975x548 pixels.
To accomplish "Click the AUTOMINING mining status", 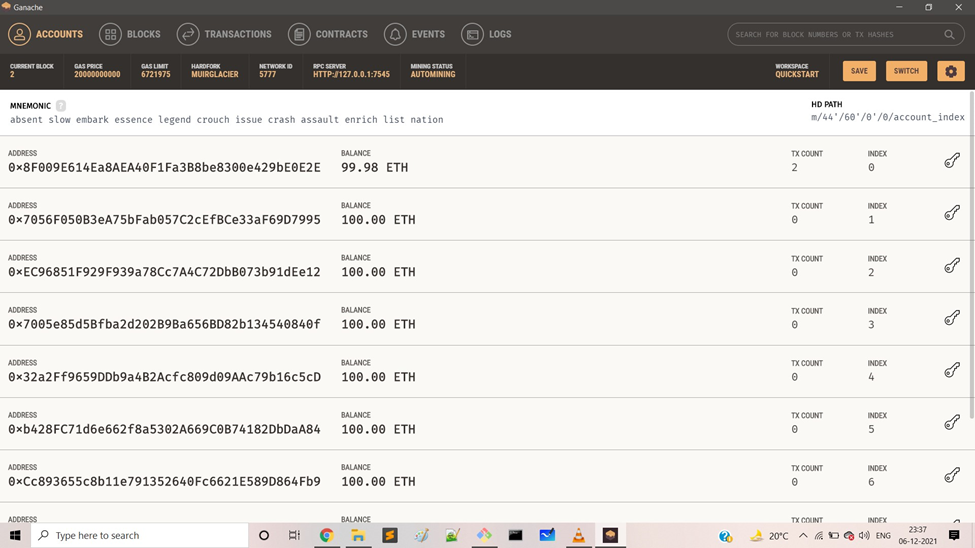I will point(433,74).
